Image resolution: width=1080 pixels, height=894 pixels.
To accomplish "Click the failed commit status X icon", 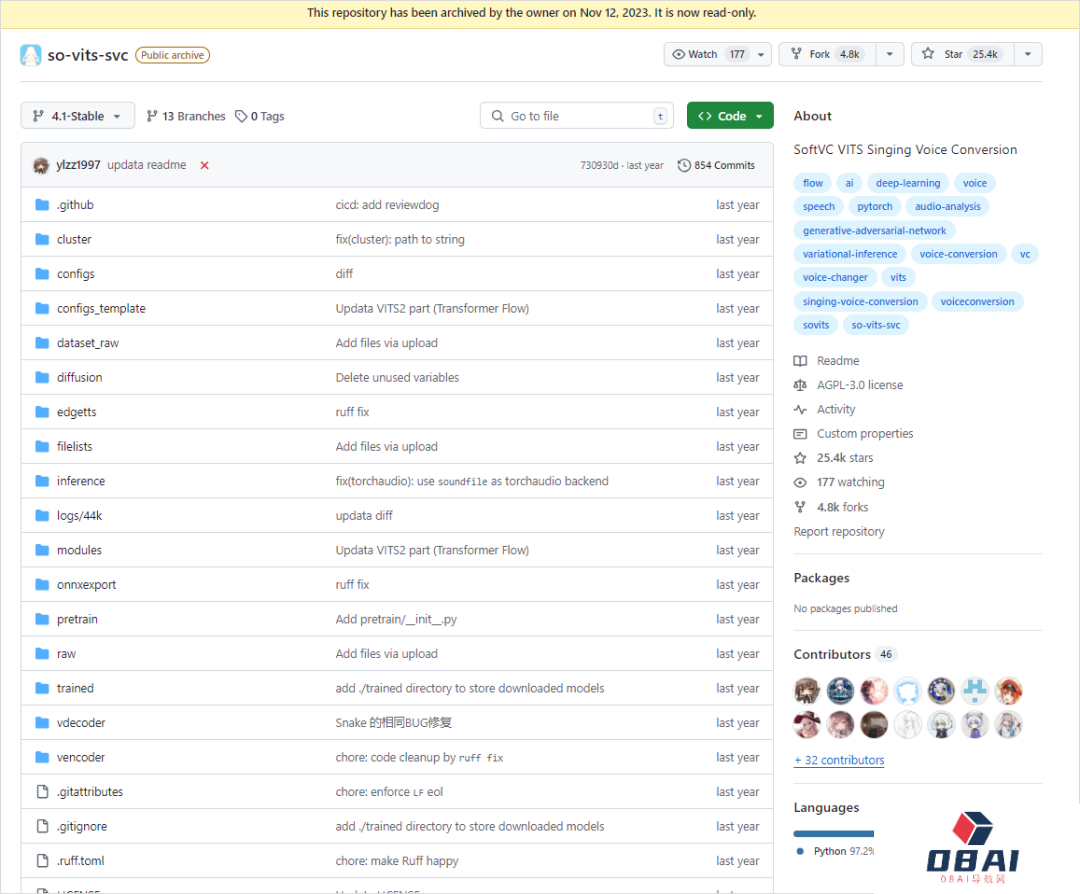I will click(205, 165).
